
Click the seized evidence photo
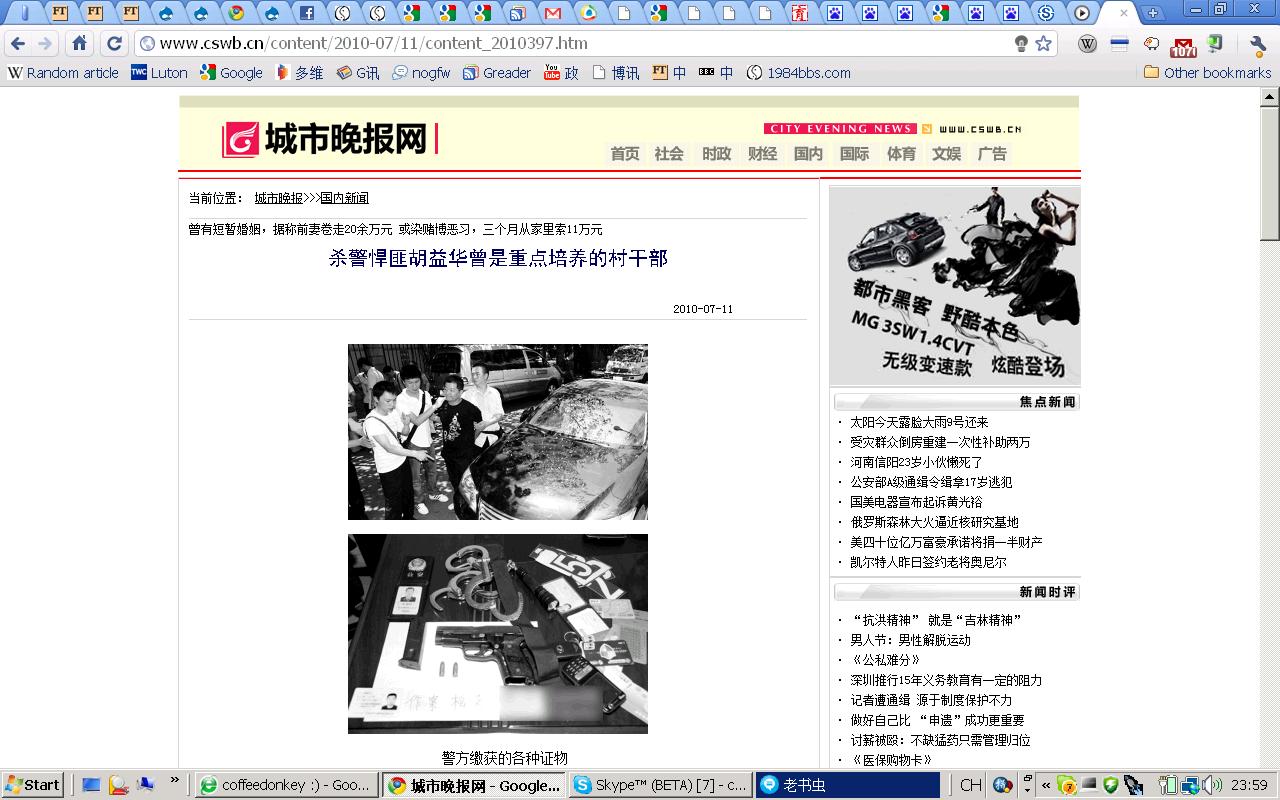[498, 634]
